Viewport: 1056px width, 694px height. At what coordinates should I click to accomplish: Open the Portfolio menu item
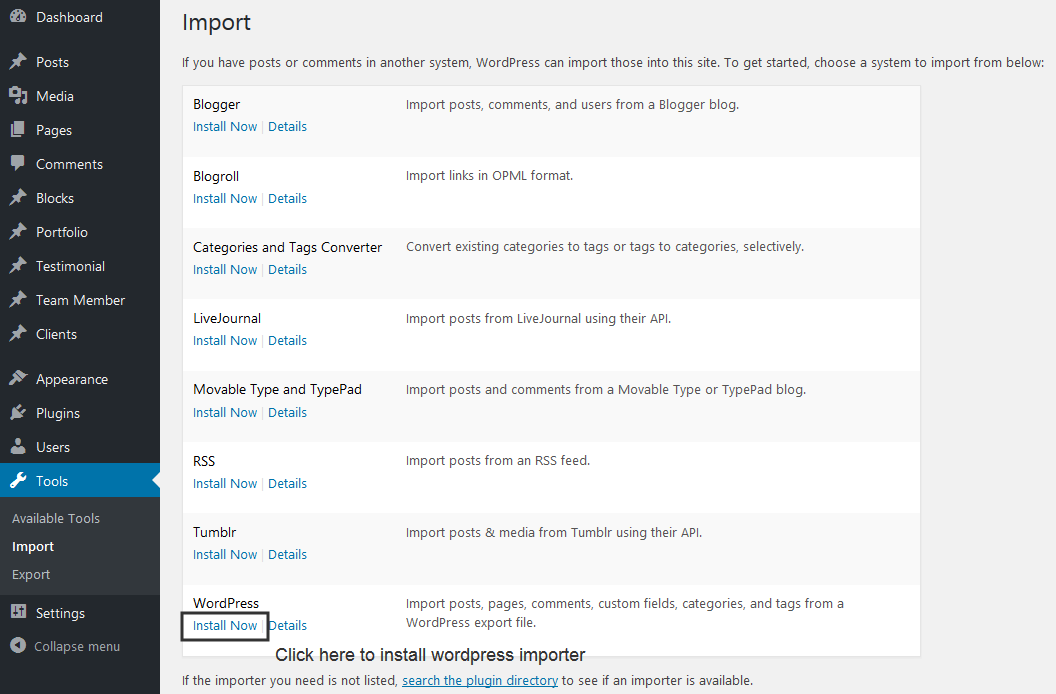tap(62, 232)
